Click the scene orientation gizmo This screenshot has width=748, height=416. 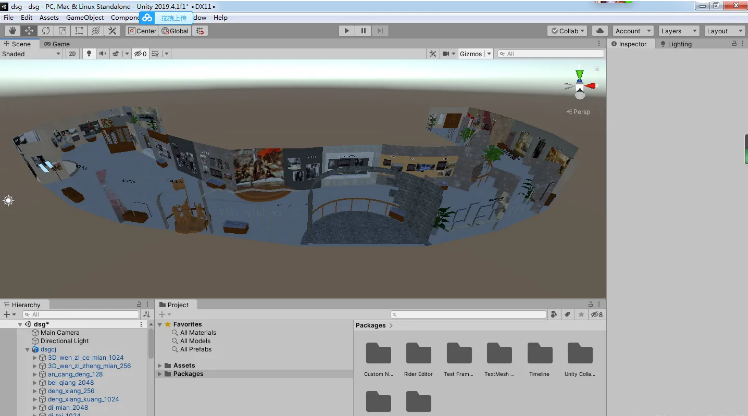(578, 86)
